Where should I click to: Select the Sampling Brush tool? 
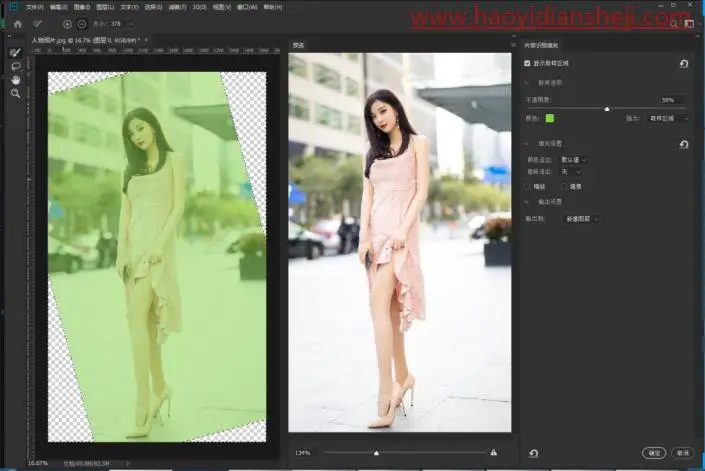coord(15,53)
